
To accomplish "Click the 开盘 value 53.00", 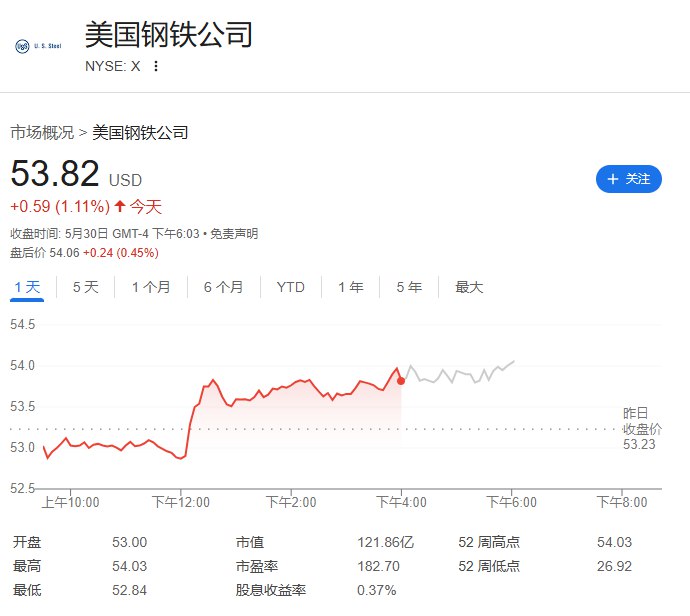I will tap(129, 542).
